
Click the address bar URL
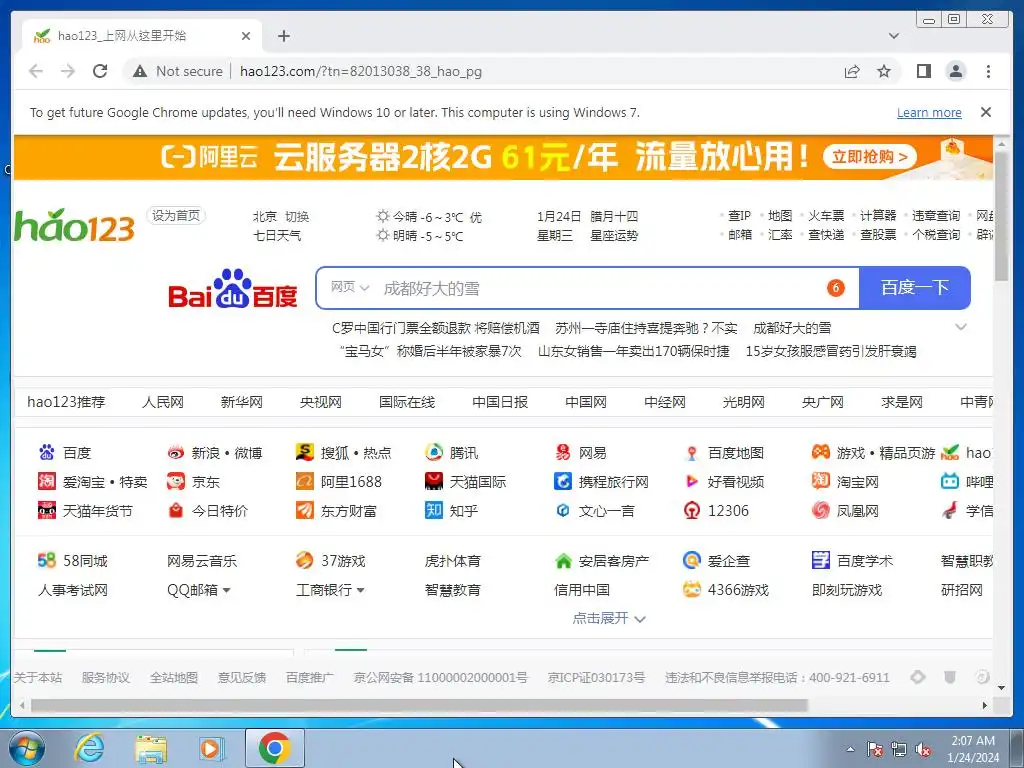point(360,71)
